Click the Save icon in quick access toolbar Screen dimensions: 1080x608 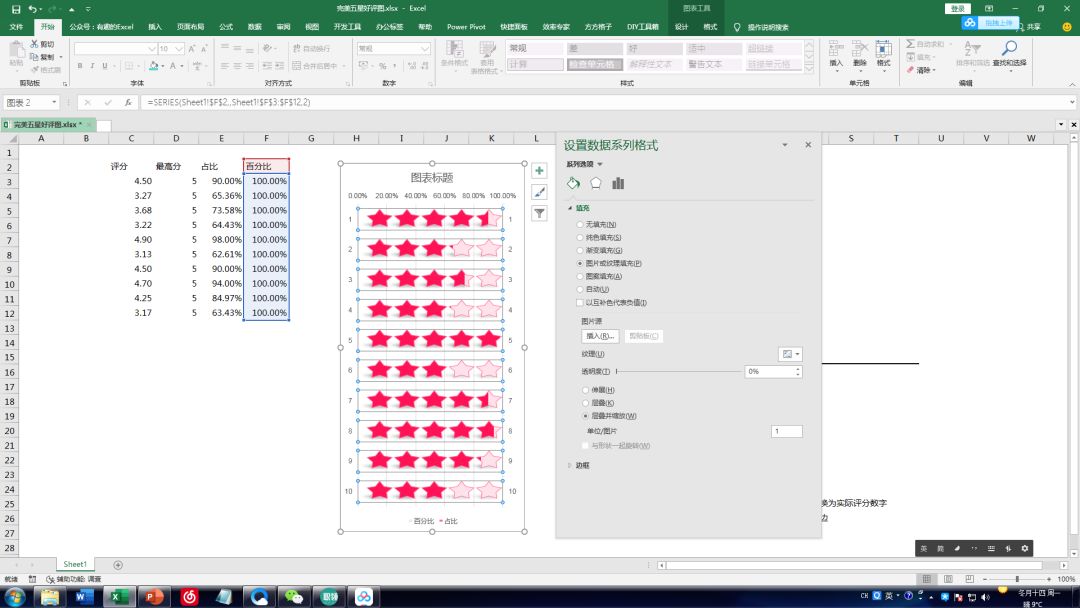(x=14, y=9)
